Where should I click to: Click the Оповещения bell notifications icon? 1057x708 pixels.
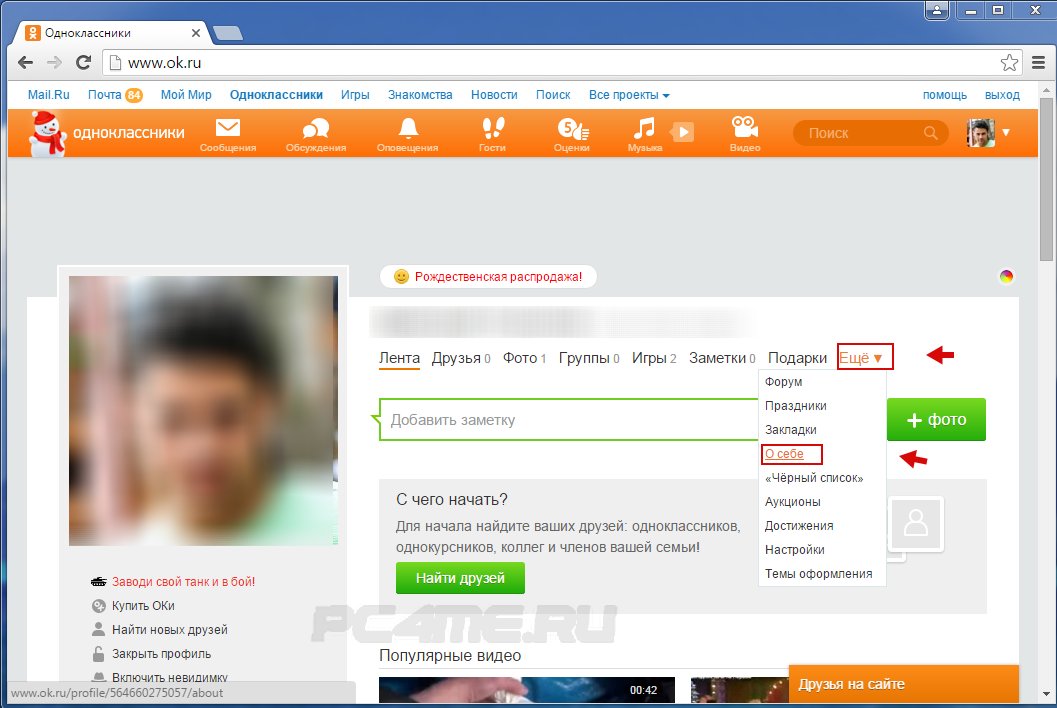coord(407,130)
